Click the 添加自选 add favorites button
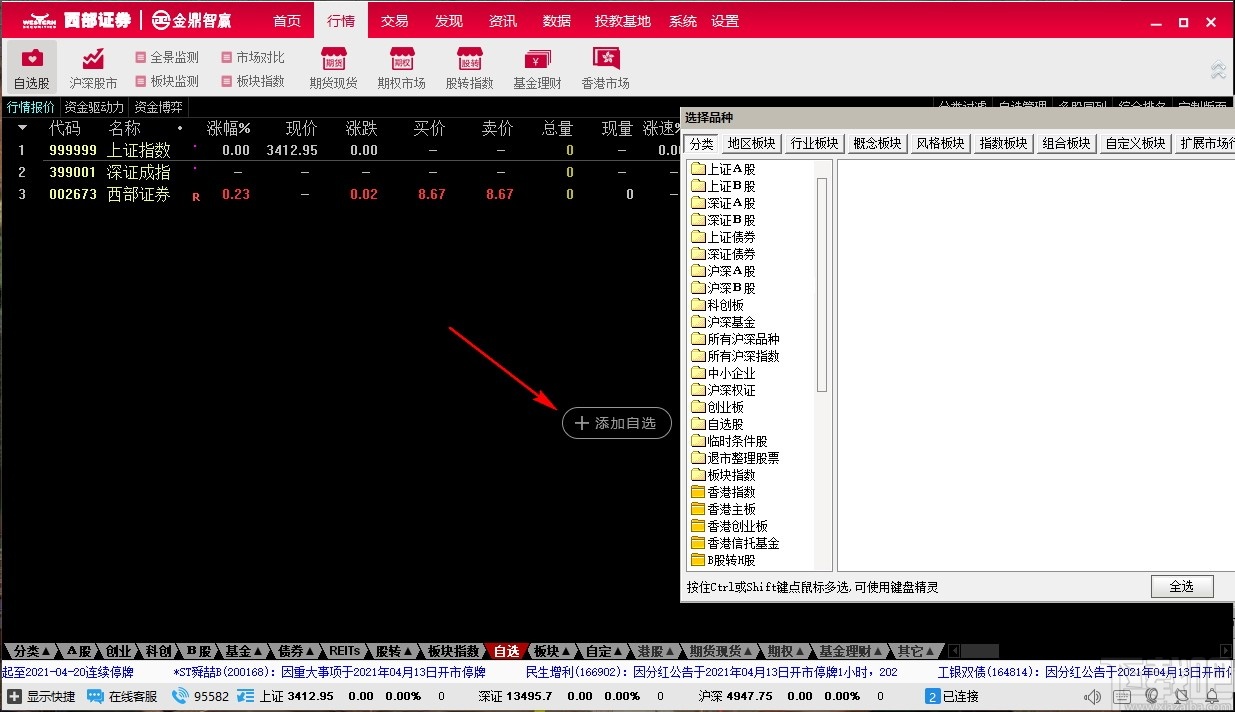The width and height of the screenshot is (1235, 712). [x=616, y=423]
